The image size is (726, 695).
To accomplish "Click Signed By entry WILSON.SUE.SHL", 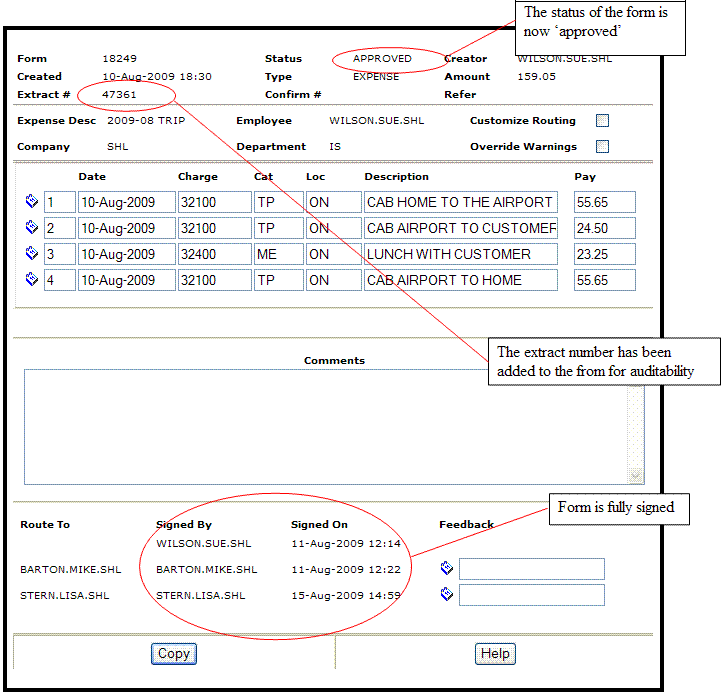I will pyautogui.click(x=204, y=543).
